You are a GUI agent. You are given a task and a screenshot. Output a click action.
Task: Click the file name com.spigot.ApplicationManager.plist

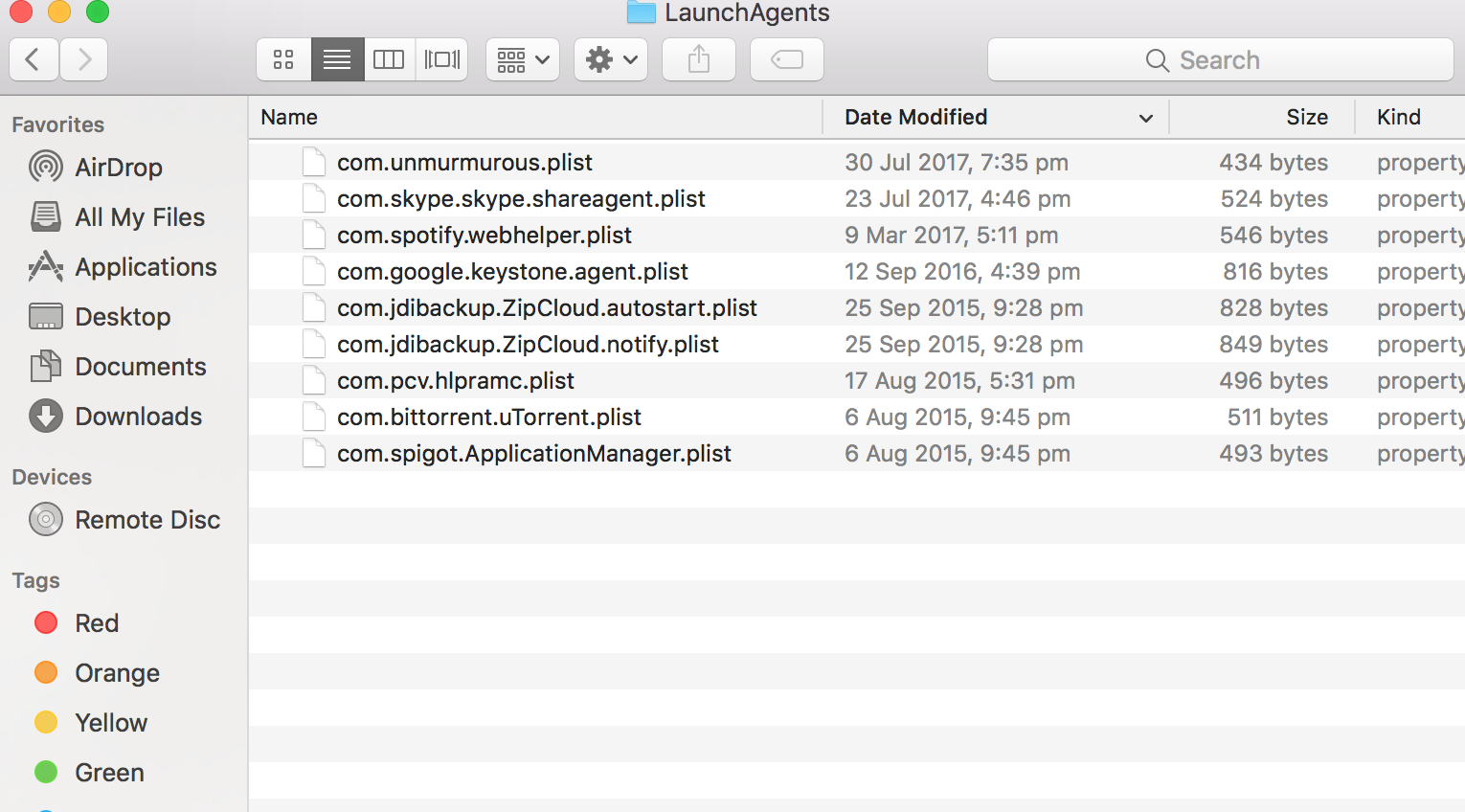[534, 454]
